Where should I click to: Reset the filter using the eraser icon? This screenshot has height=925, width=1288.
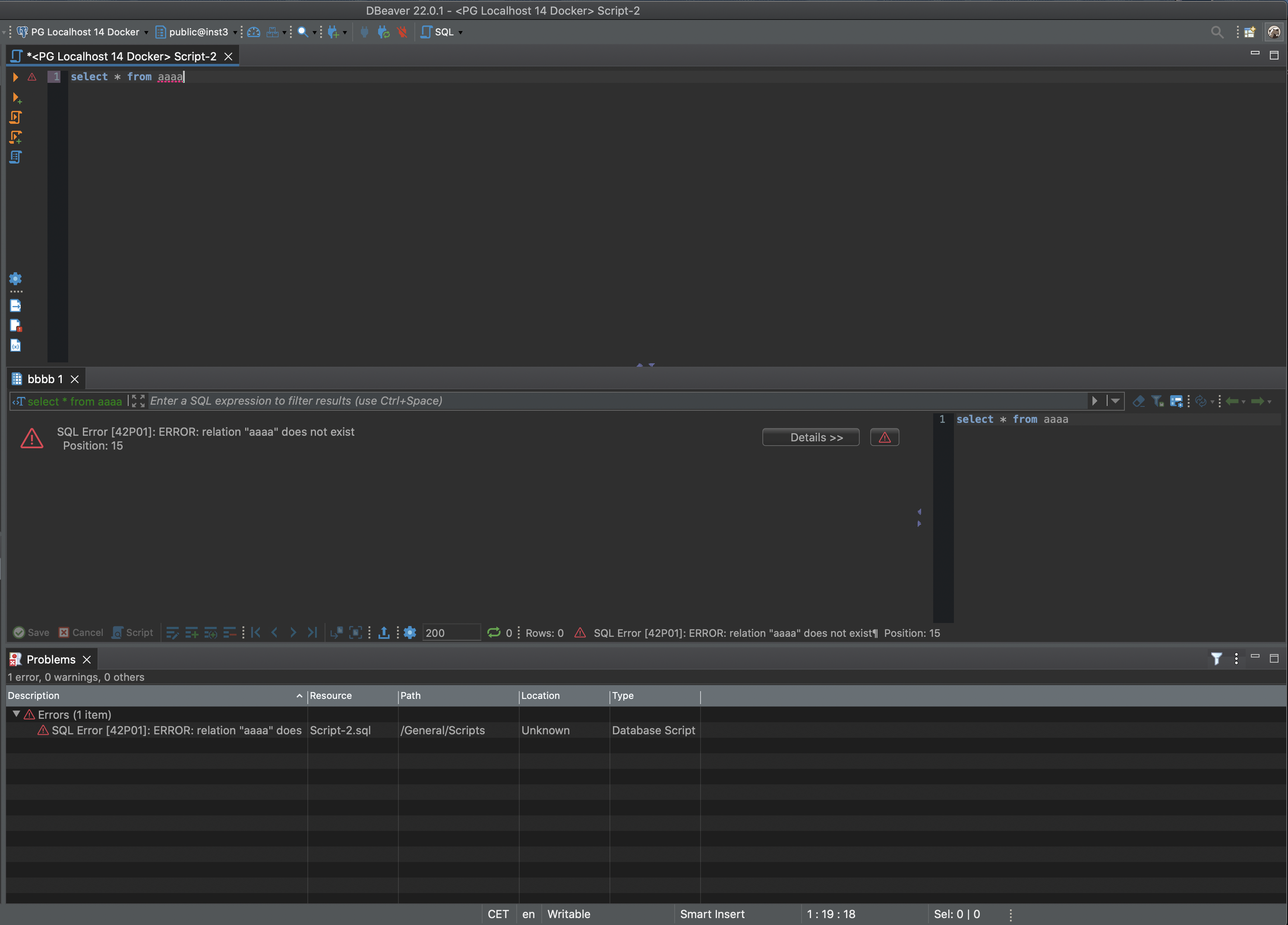pos(1139,401)
